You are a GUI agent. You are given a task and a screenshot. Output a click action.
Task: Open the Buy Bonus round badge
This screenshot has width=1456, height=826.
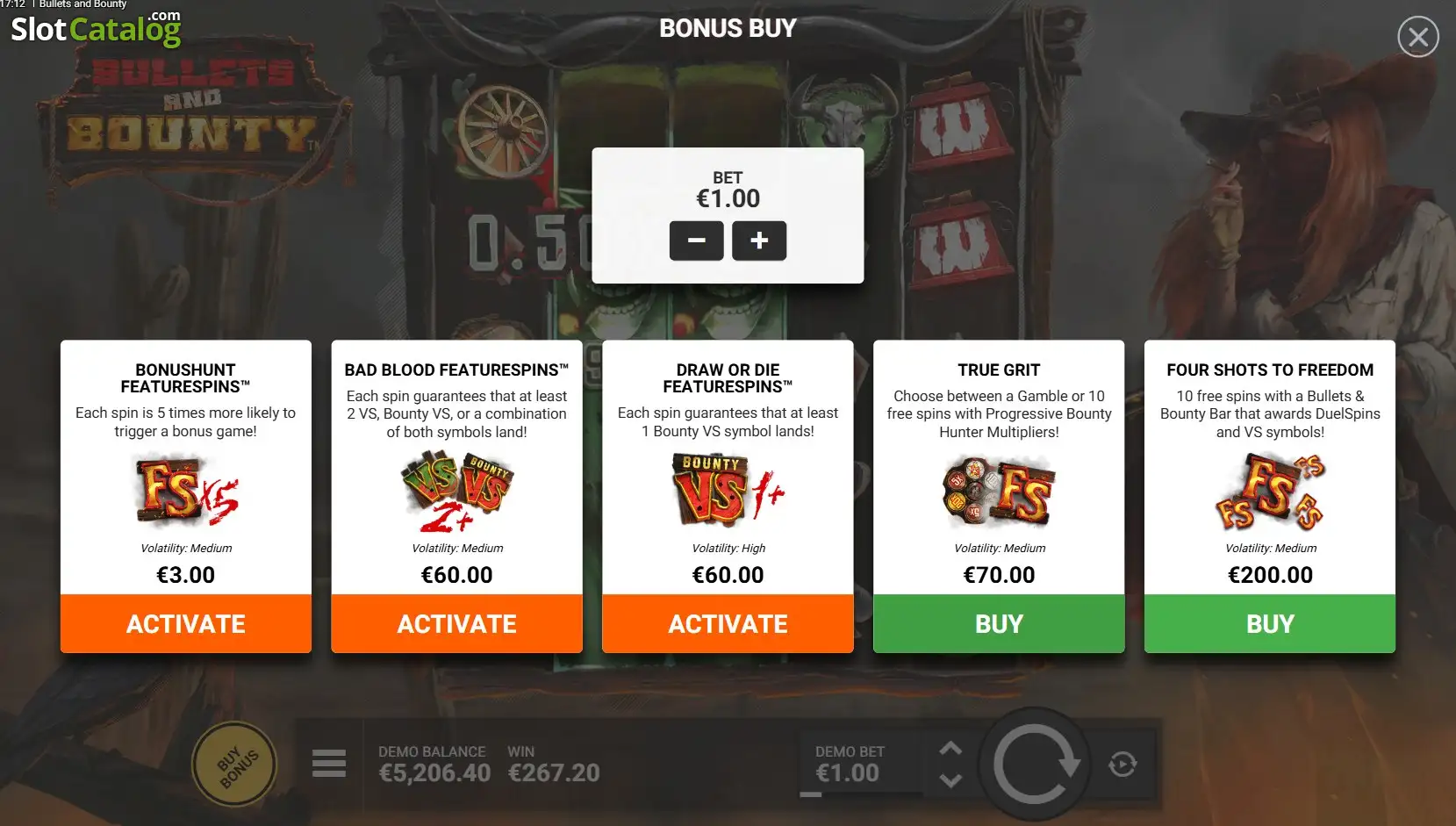pyautogui.click(x=234, y=765)
